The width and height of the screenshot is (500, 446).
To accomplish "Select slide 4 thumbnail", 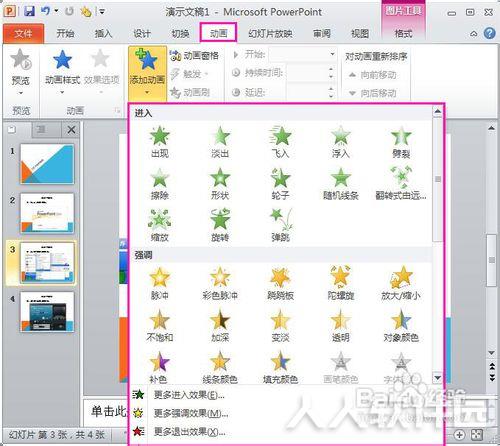I will tap(47, 312).
